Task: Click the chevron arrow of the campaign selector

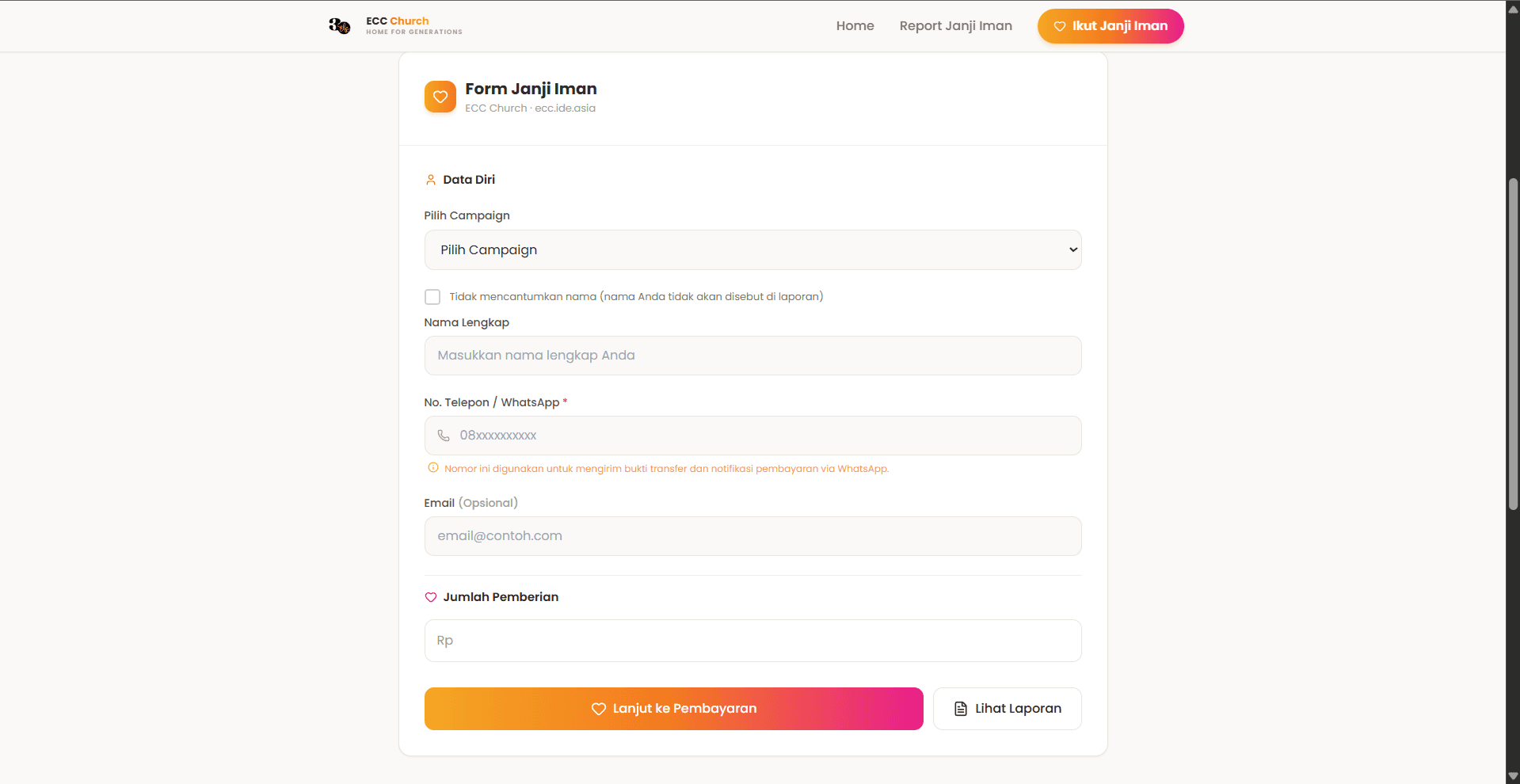Action: [x=1073, y=250]
